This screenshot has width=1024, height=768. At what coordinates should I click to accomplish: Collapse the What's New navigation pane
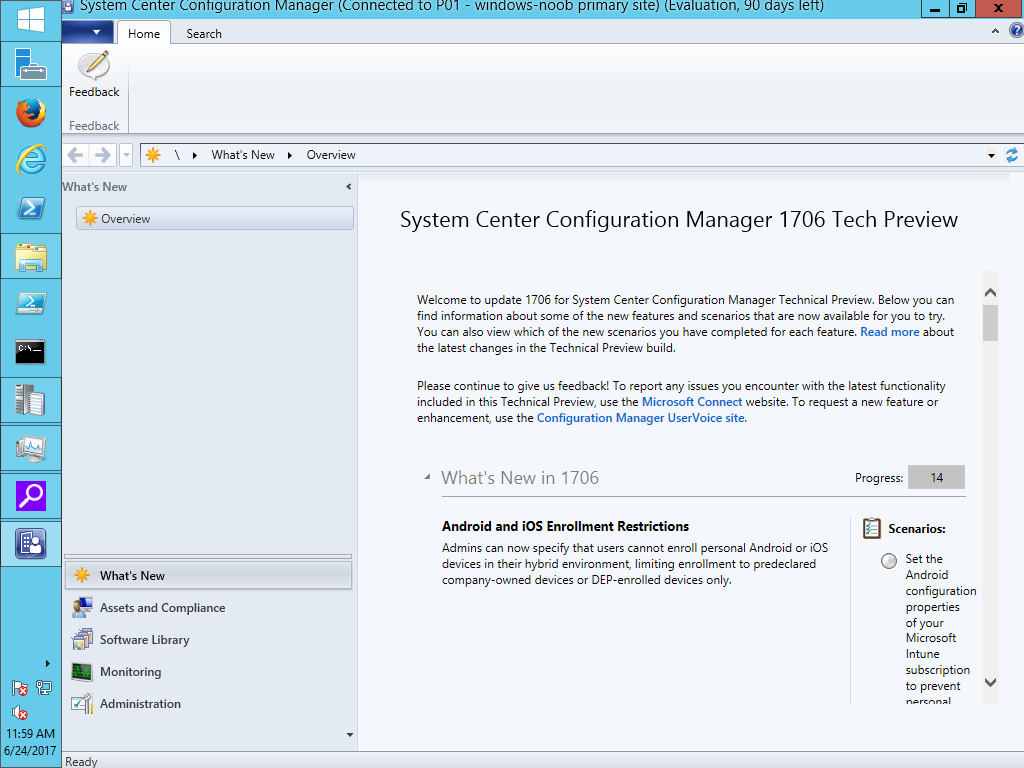coord(349,187)
